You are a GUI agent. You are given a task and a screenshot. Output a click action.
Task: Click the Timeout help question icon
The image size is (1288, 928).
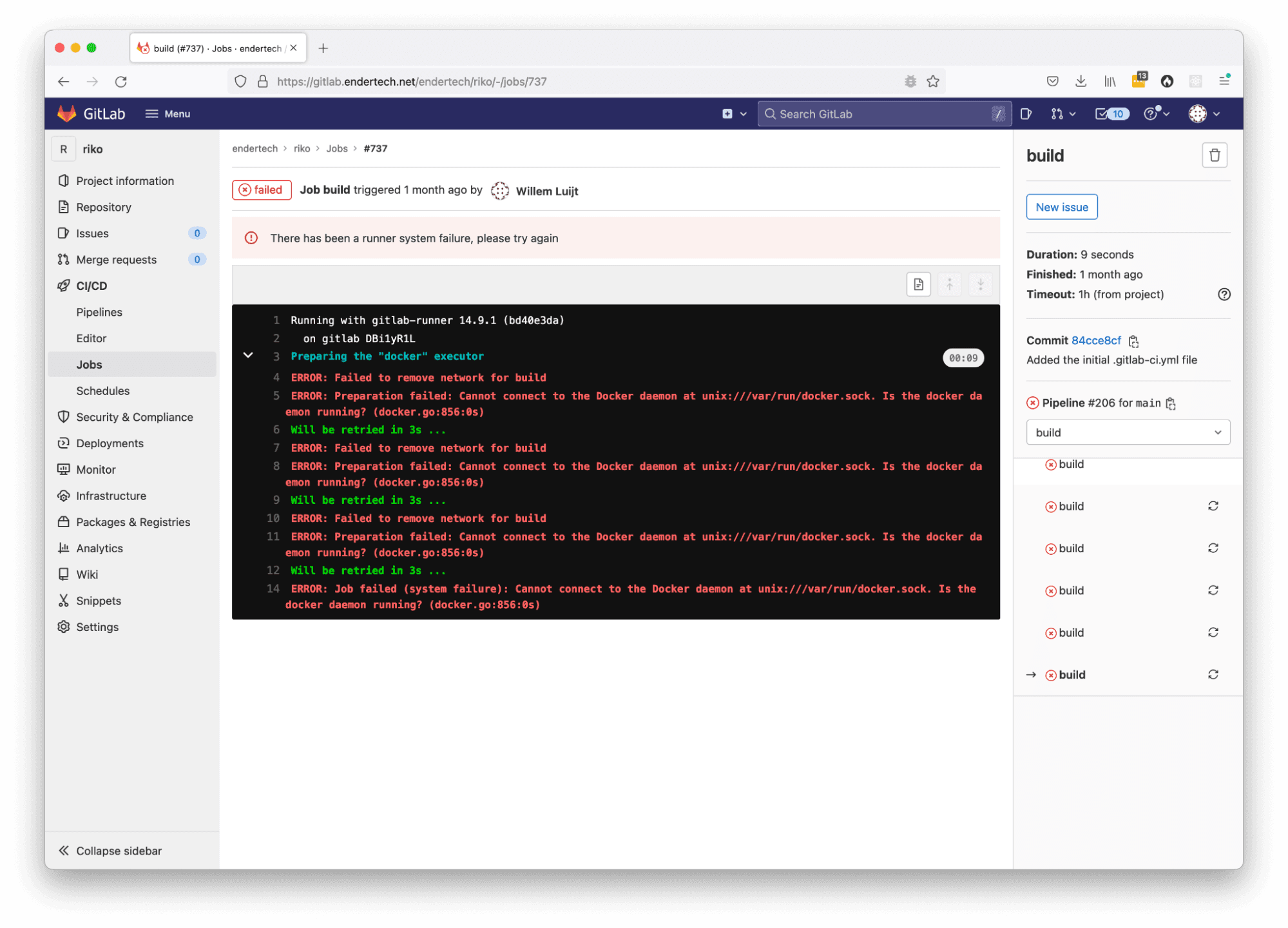[1224, 295]
